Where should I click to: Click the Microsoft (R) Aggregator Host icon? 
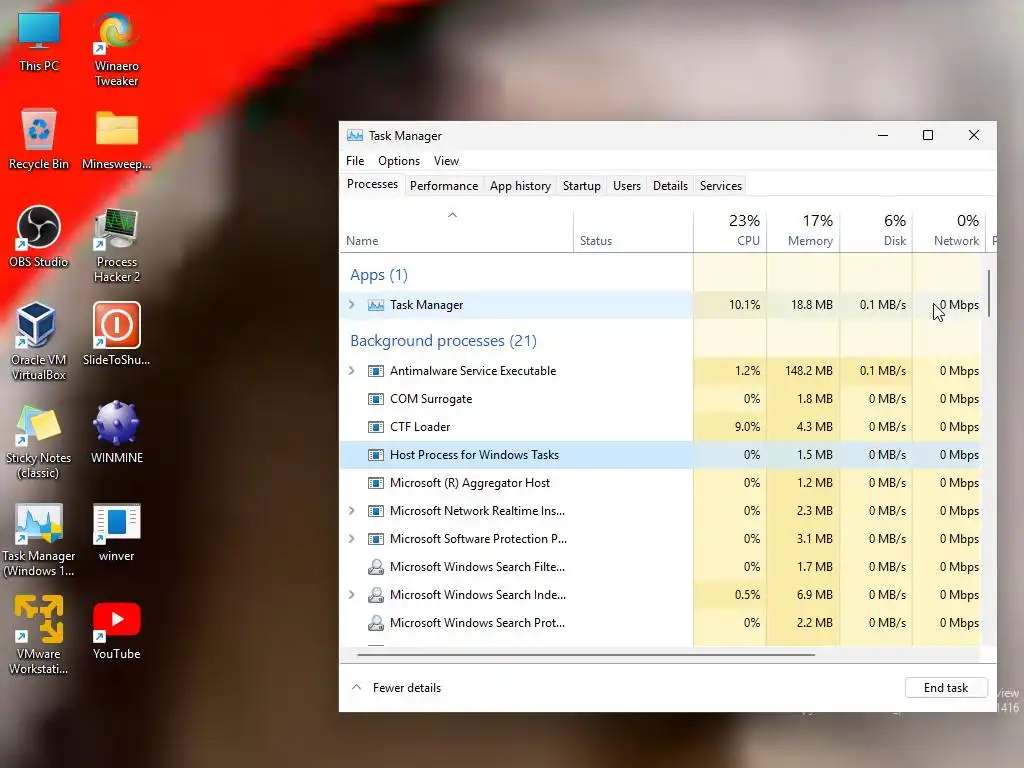pos(376,483)
